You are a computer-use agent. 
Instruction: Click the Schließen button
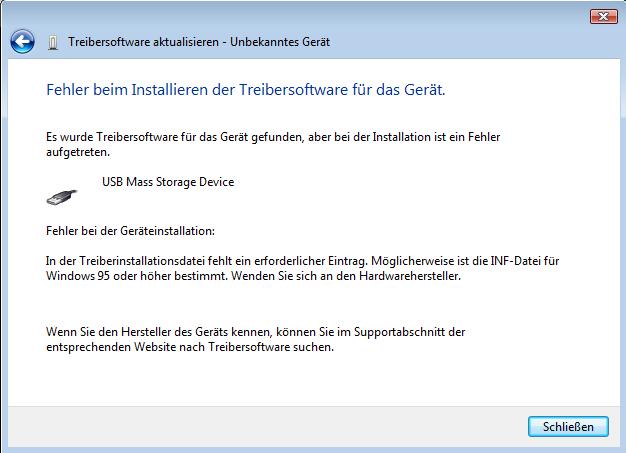[x=568, y=427]
